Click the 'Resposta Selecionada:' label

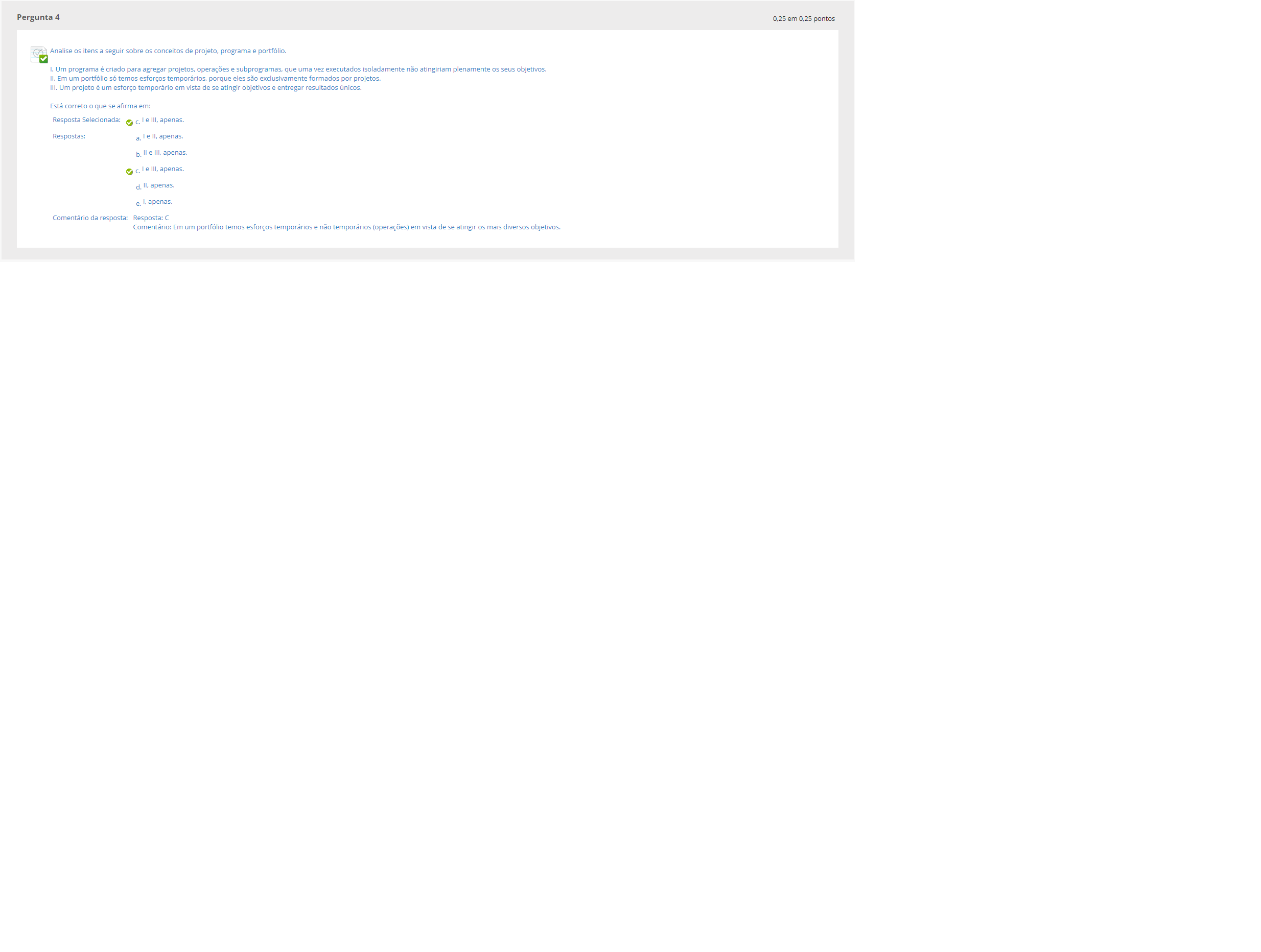tap(87, 120)
